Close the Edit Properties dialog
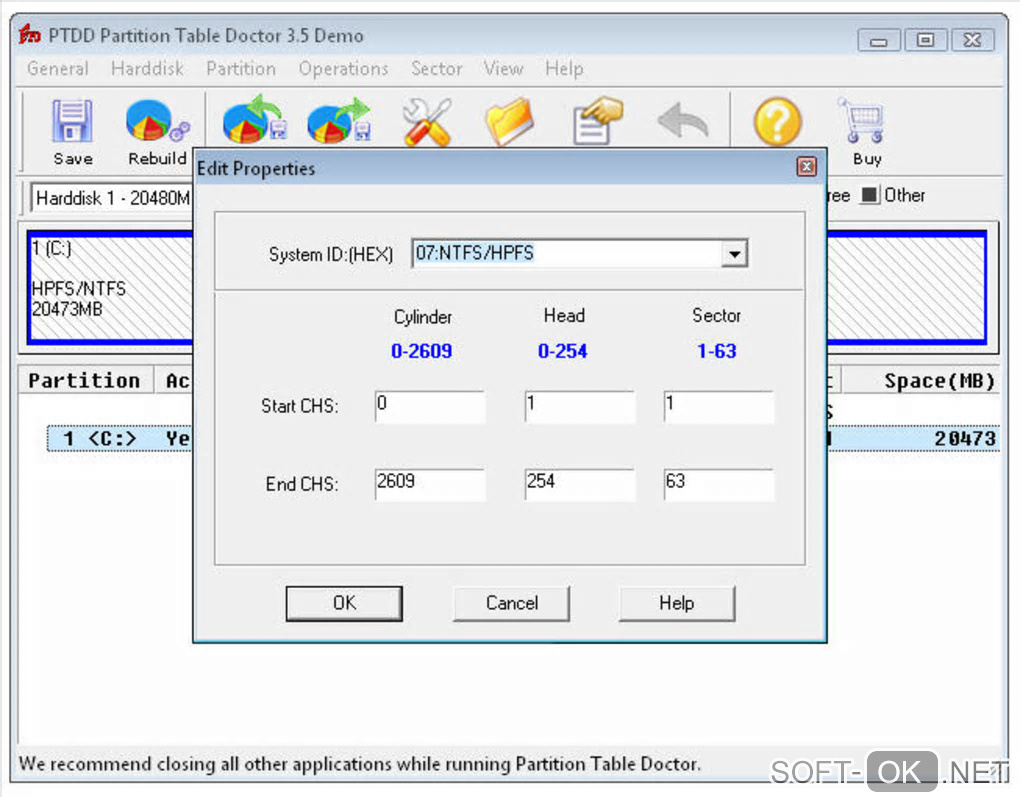 [807, 167]
